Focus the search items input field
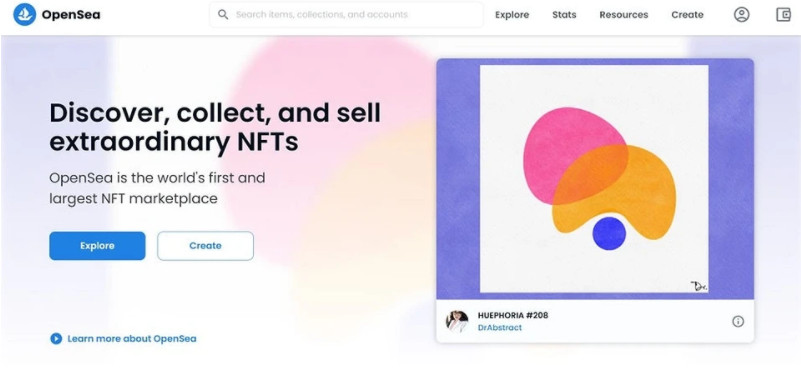Viewport: 801px width, 375px height. pos(346,14)
